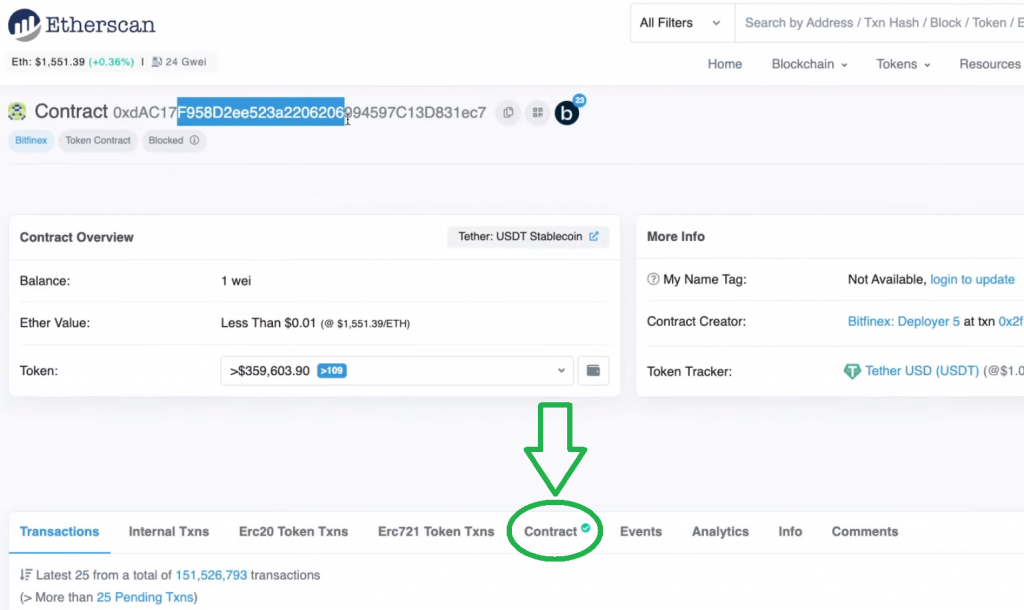Open 25 Pending Txns link
This screenshot has width=1024, height=610.
pyautogui.click(x=145, y=597)
